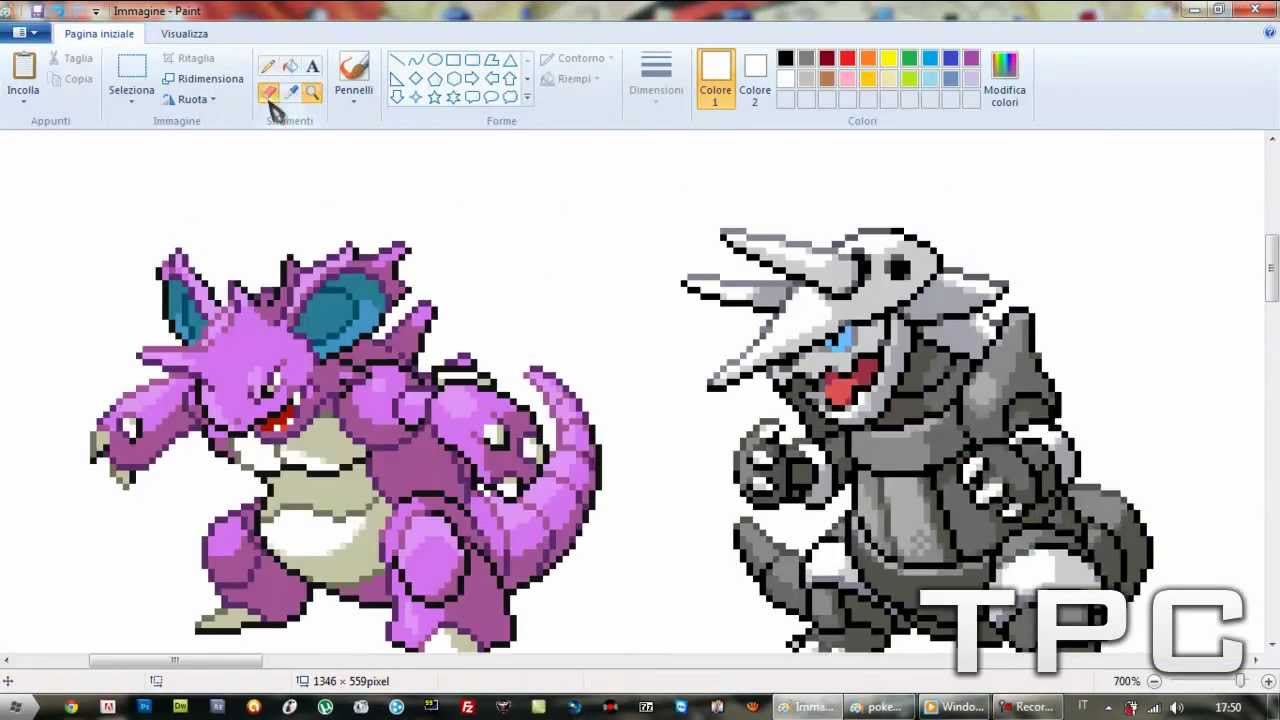Click the vertical scrollbar thumb
This screenshot has width=1280, height=720.
(x=1272, y=268)
